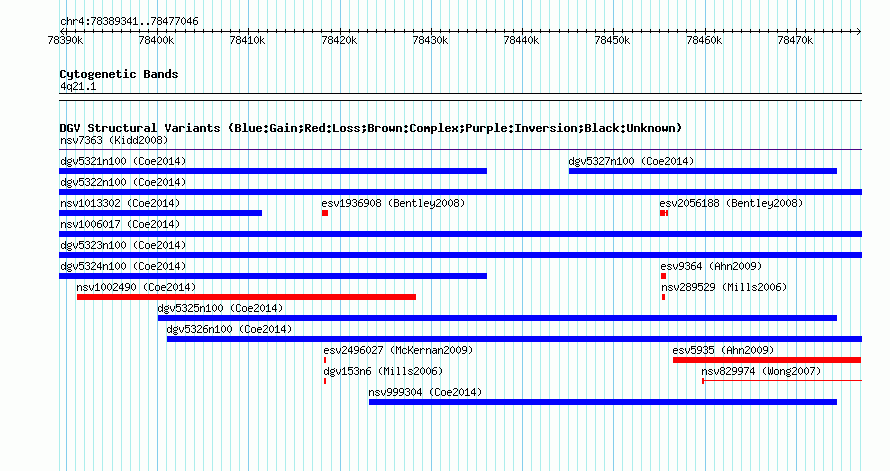The image size is (890, 471).
Task: Click the 78390k ruler start label
Action: [65, 41]
